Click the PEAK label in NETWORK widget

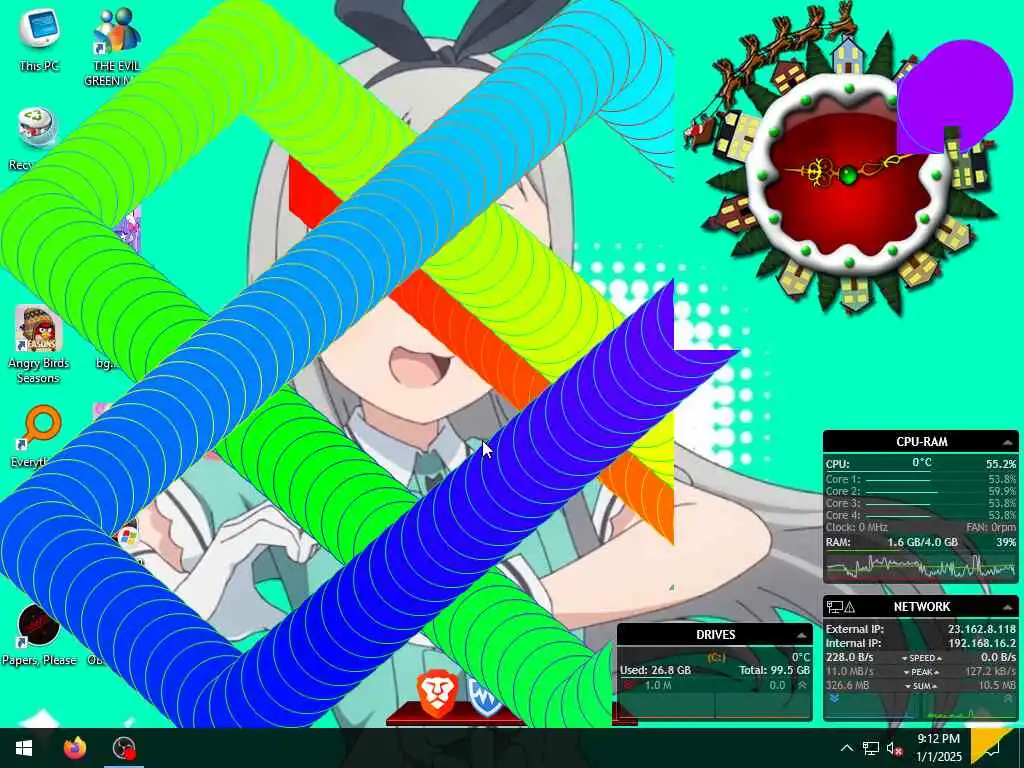pos(921,672)
